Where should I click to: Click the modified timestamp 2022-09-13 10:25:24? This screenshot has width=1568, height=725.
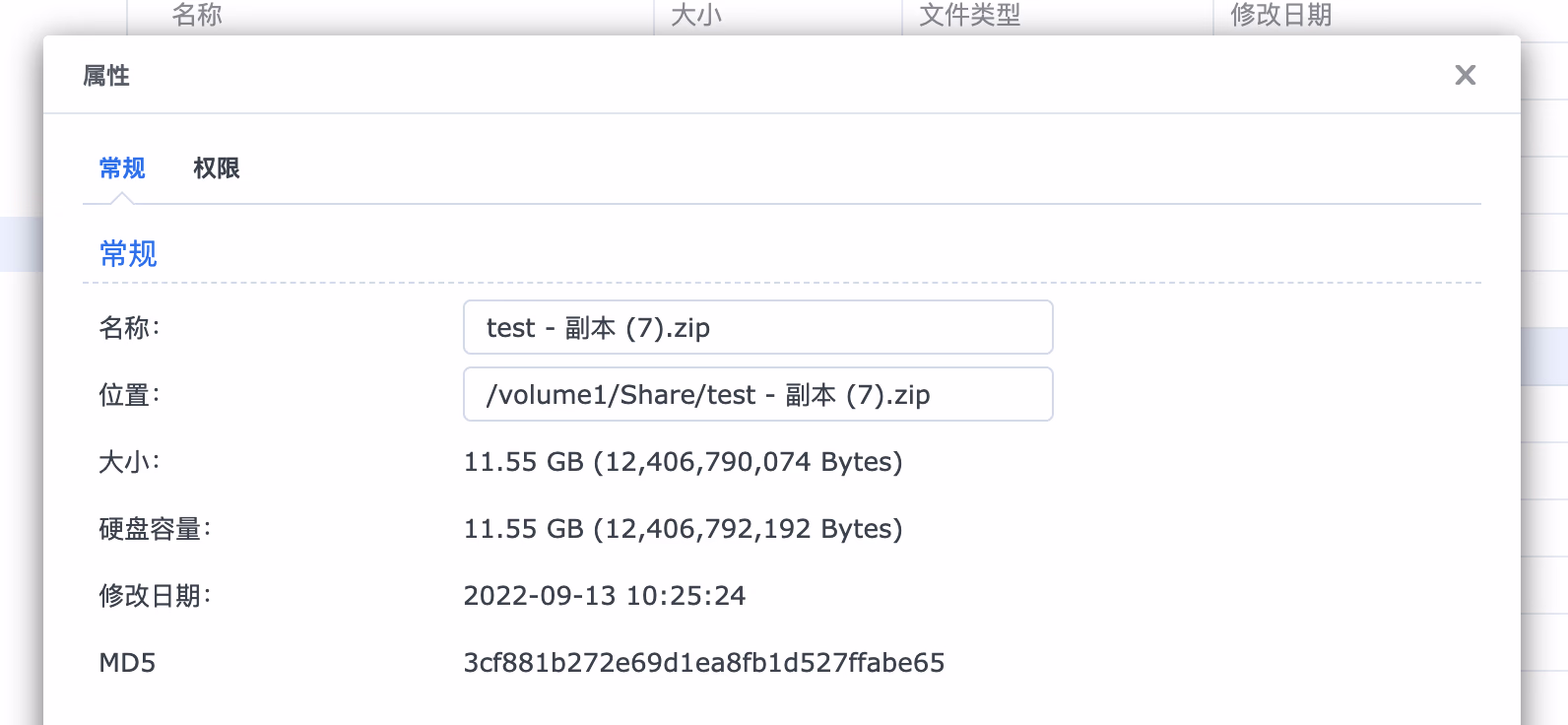tap(604, 595)
